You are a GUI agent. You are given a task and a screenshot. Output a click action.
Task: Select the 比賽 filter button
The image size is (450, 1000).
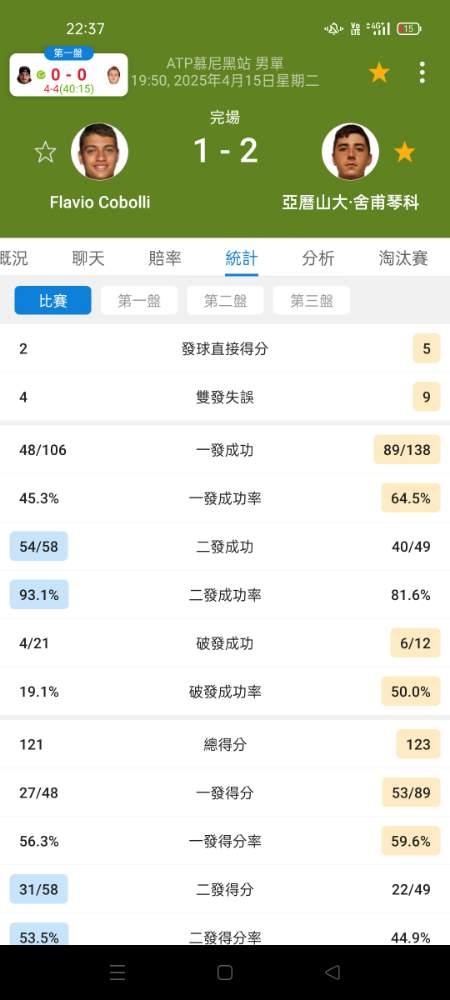click(x=53, y=300)
